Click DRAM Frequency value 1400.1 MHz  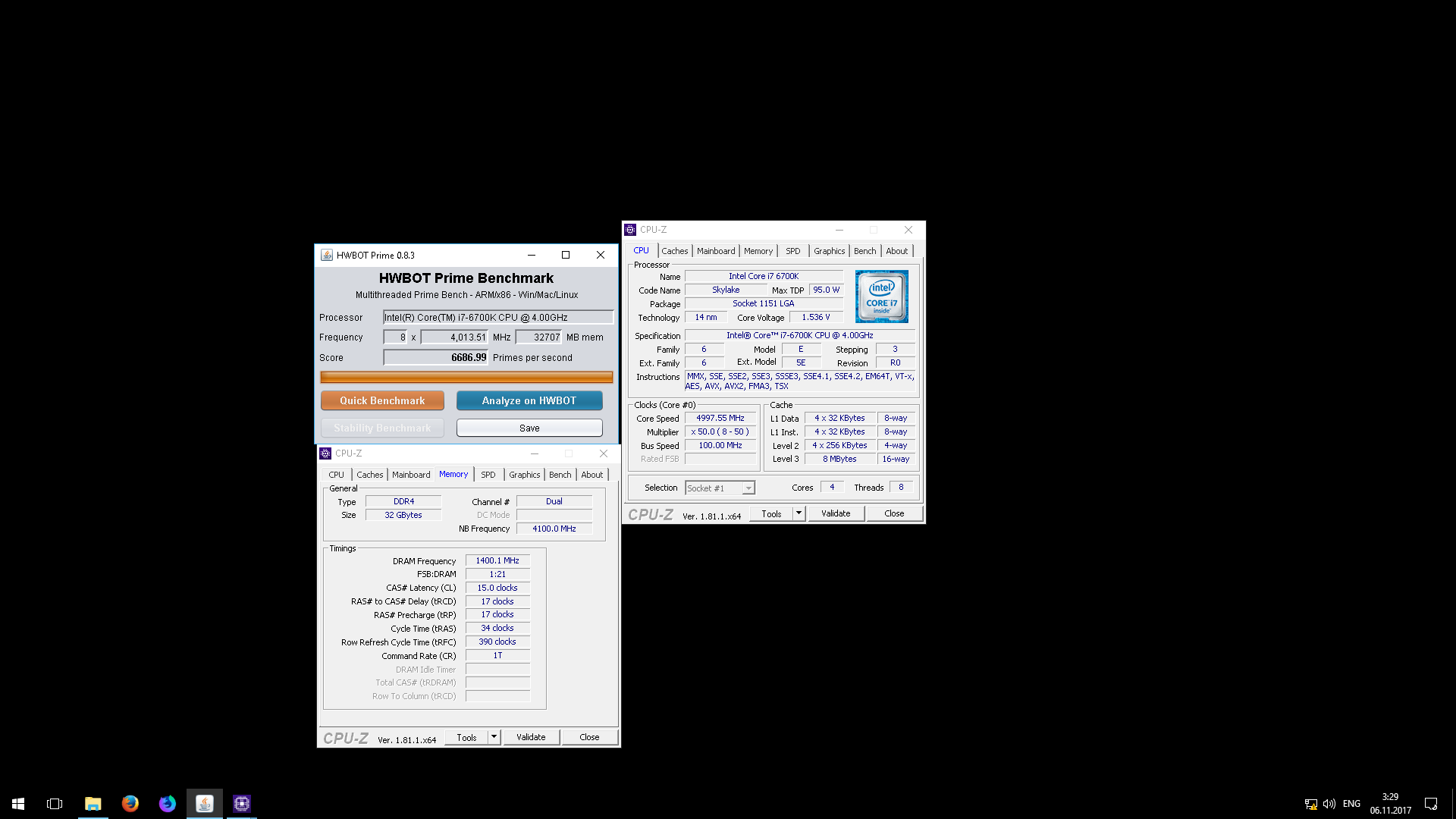(497, 560)
